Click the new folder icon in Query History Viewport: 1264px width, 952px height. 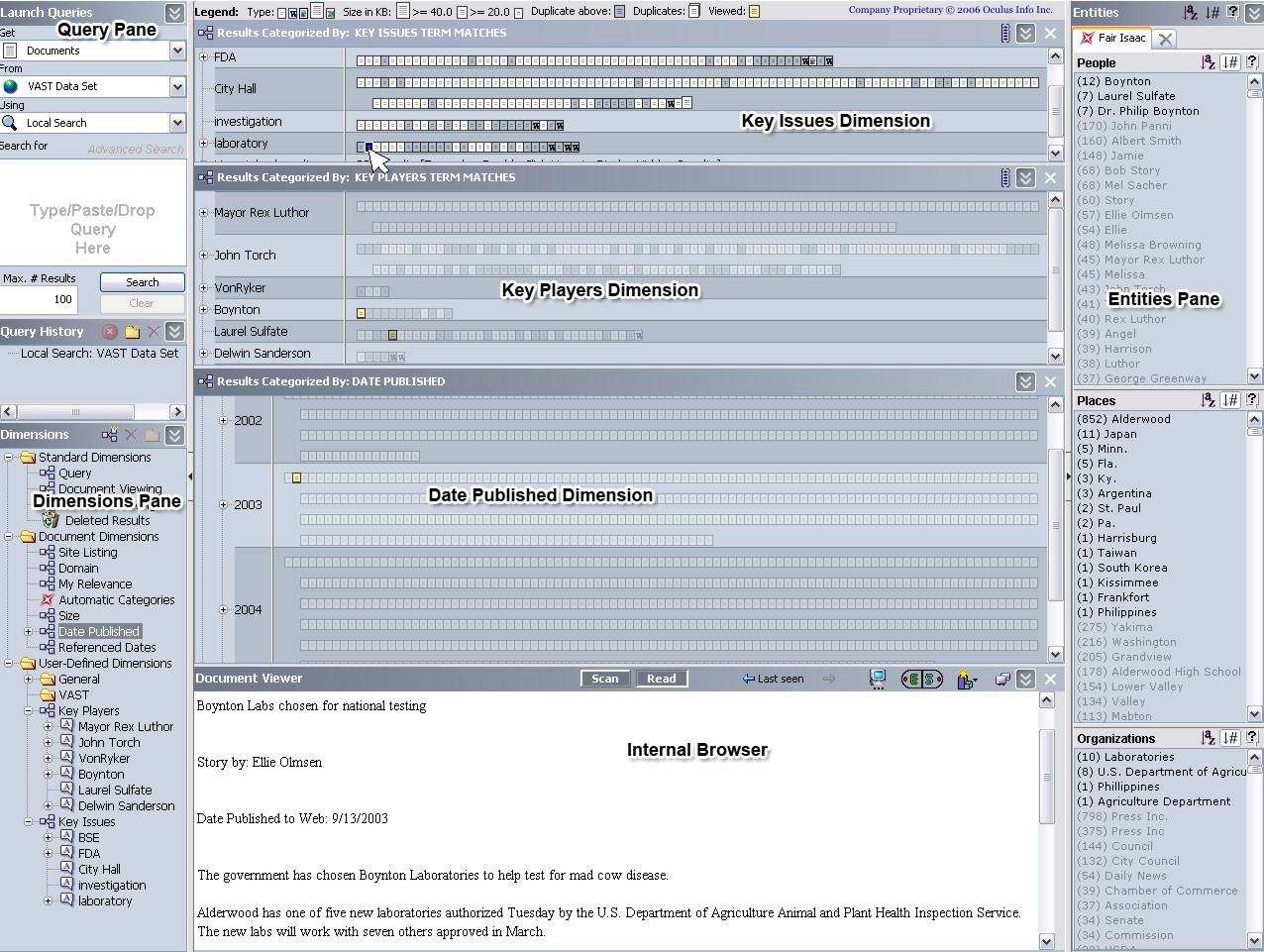point(132,332)
